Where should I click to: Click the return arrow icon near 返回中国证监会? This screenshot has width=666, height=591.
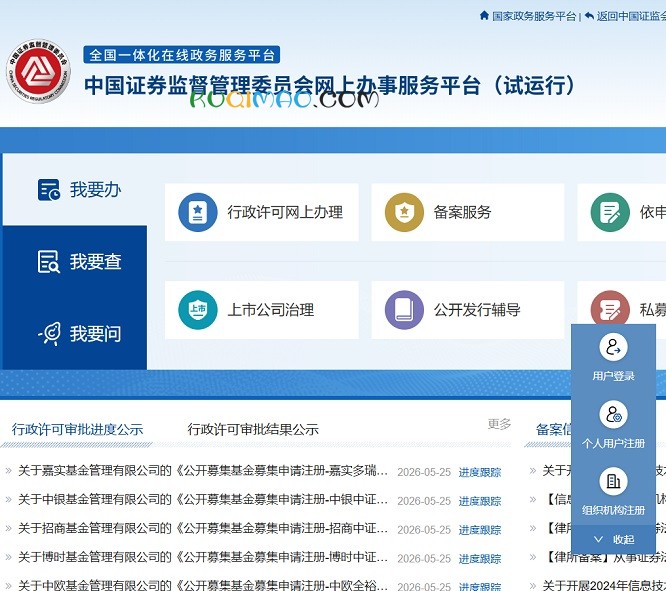point(589,16)
